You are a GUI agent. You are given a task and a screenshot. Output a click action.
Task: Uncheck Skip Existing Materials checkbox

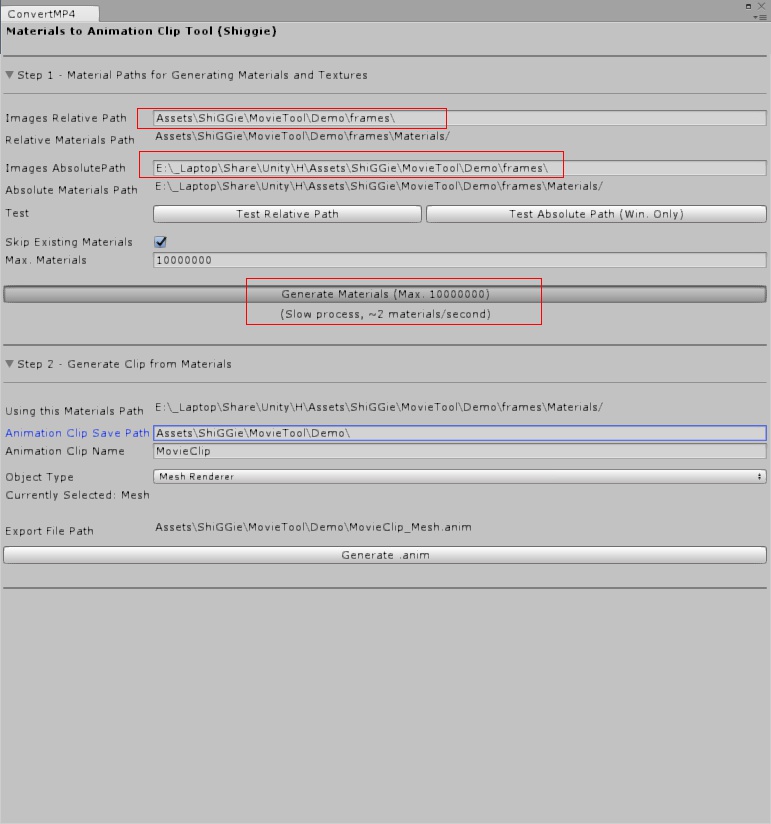point(160,242)
